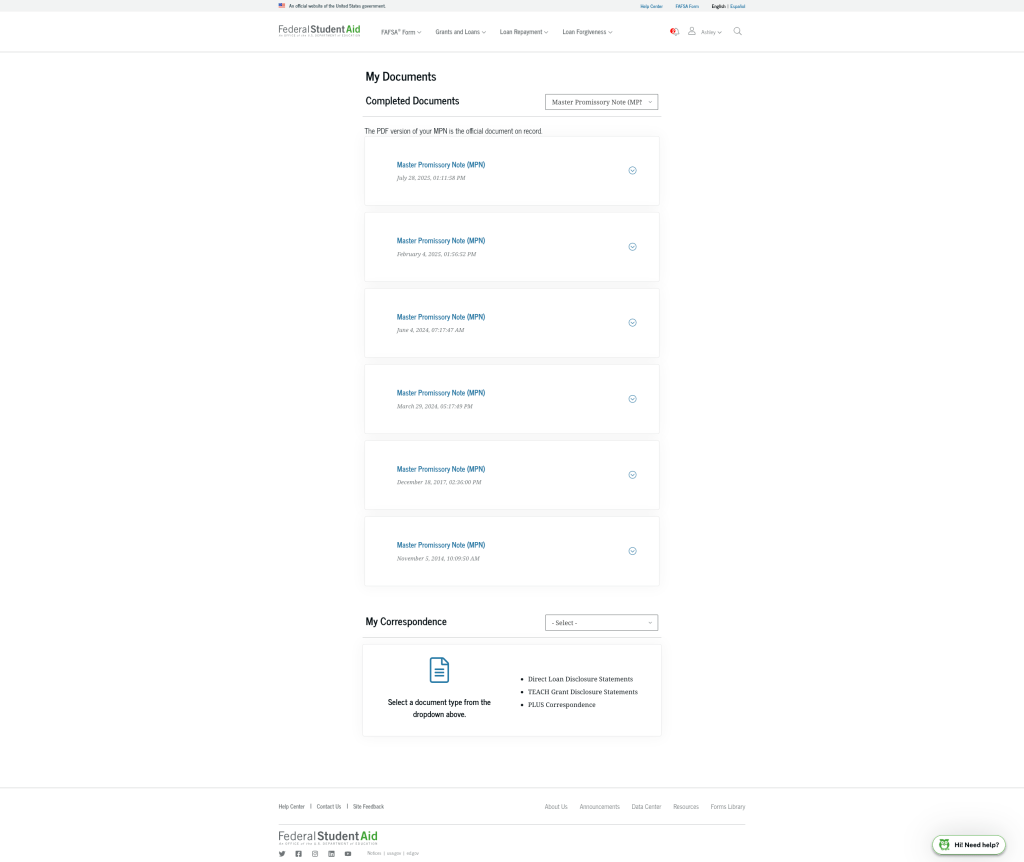
Task: Open the My Correspondence Select dropdown
Action: coord(601,622)
